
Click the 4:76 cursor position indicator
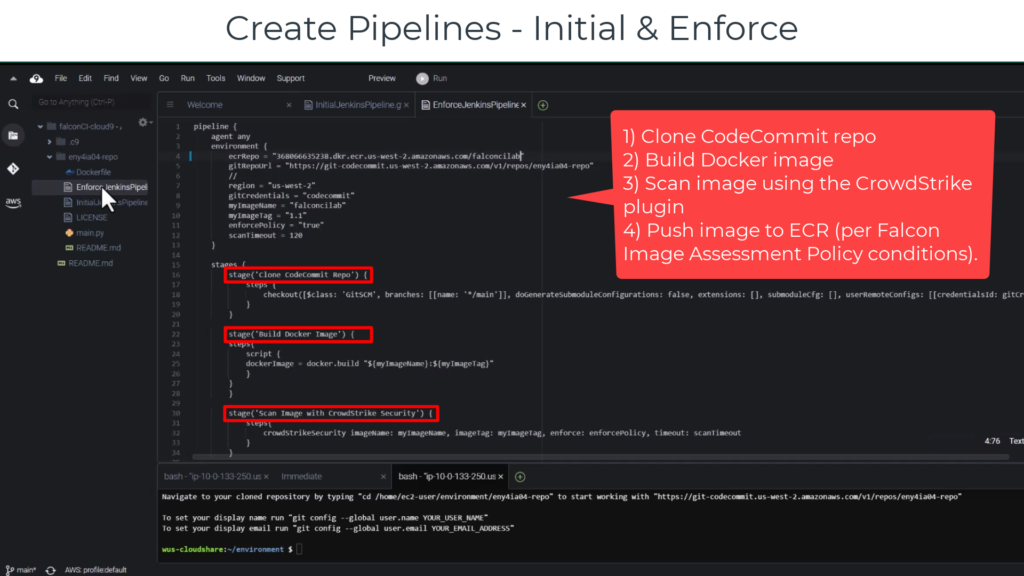[992, 441]
